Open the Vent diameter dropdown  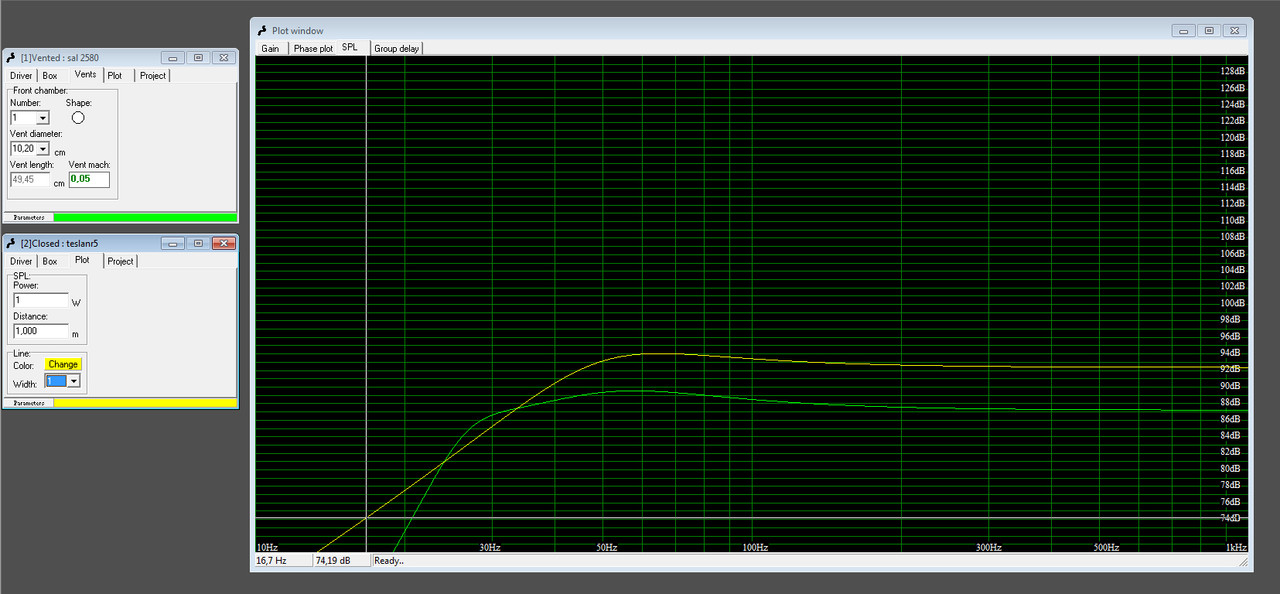(x=43, y=149)
